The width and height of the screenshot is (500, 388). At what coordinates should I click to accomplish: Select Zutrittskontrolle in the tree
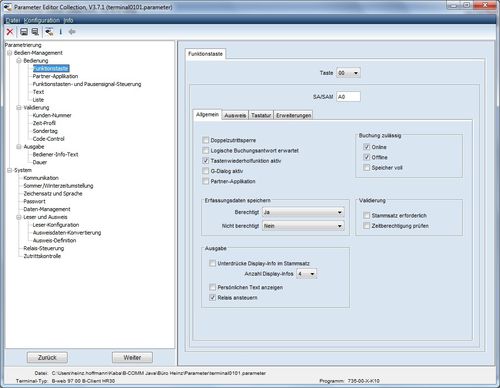42,256
